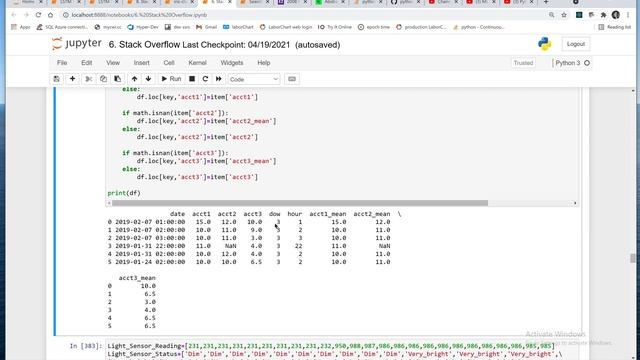This screenshot has width=640, height=360.
Task: Move selected cell up arrow
Action: 134,79
